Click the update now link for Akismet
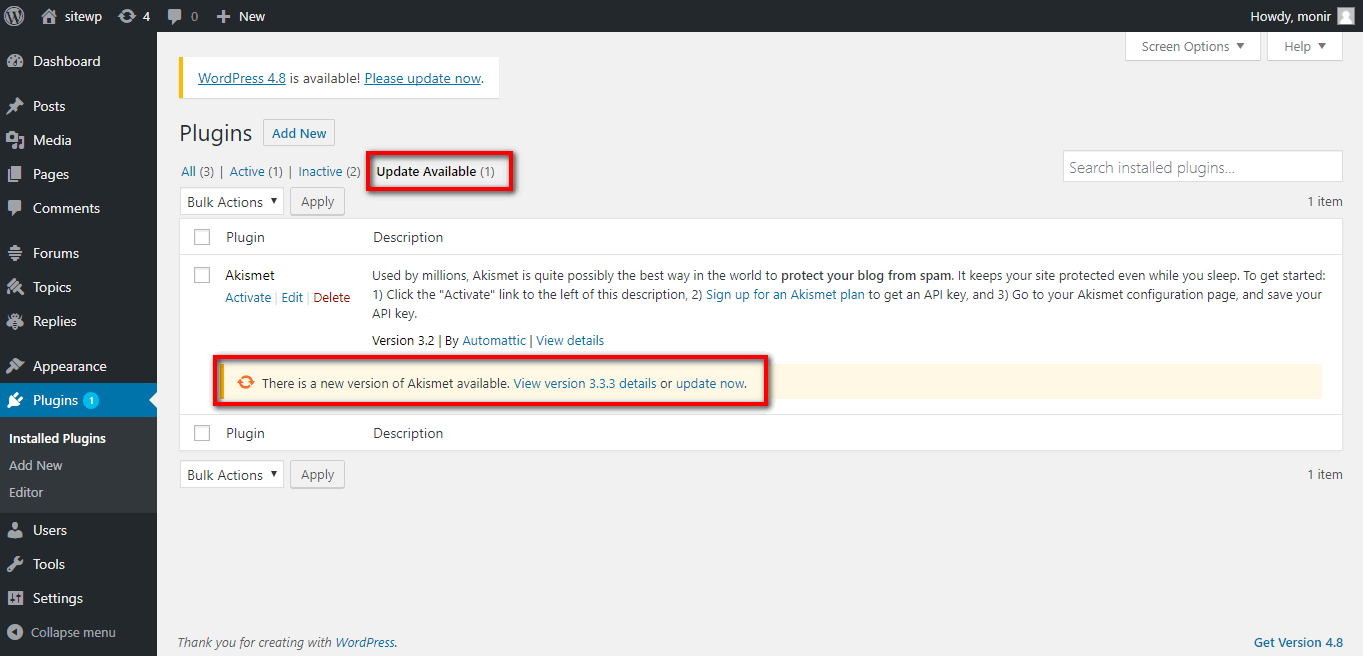This screenshot has width=1363, height=656. [x=710, y=383]
